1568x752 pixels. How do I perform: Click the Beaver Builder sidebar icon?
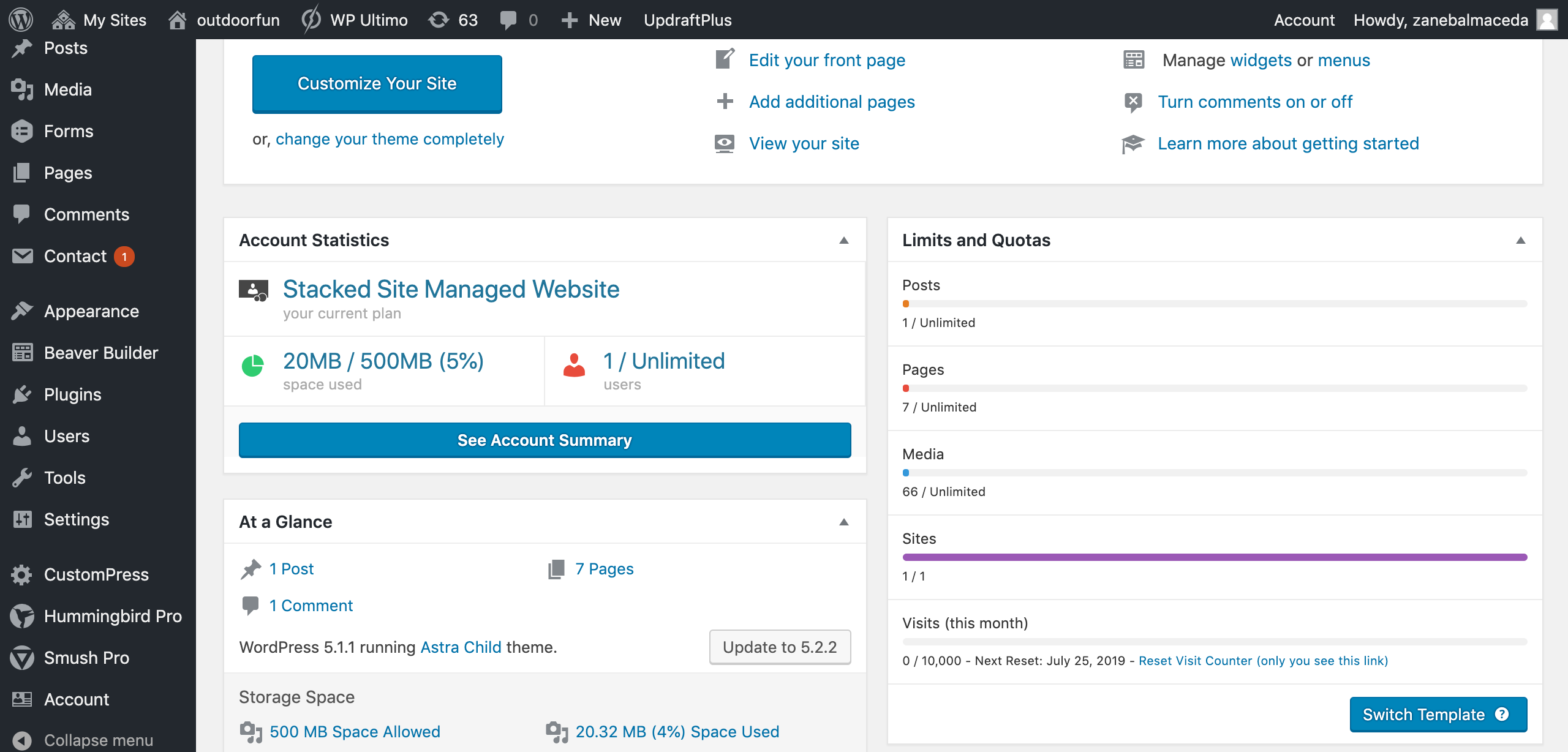(22, 353)
